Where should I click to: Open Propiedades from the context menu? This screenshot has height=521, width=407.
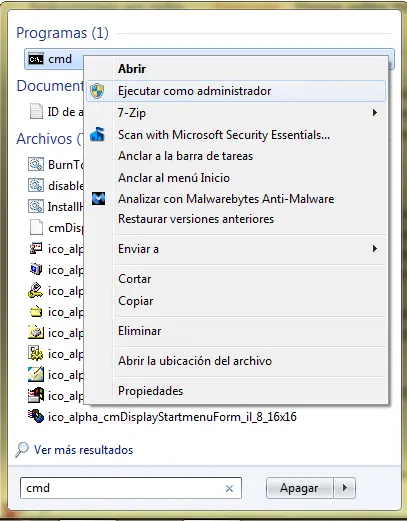(x=150, y=391)
